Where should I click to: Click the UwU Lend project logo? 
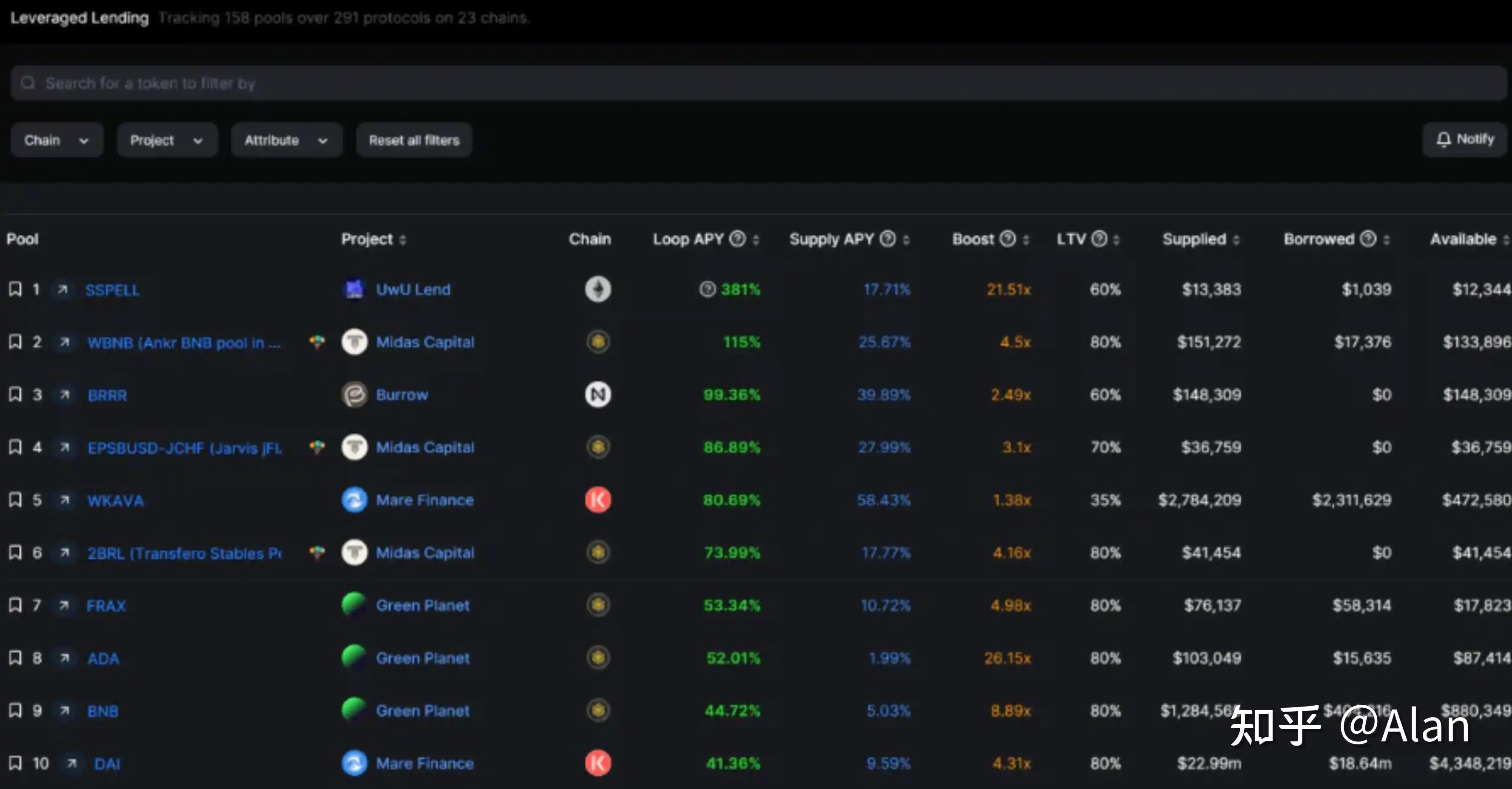(x=354, y=289)
